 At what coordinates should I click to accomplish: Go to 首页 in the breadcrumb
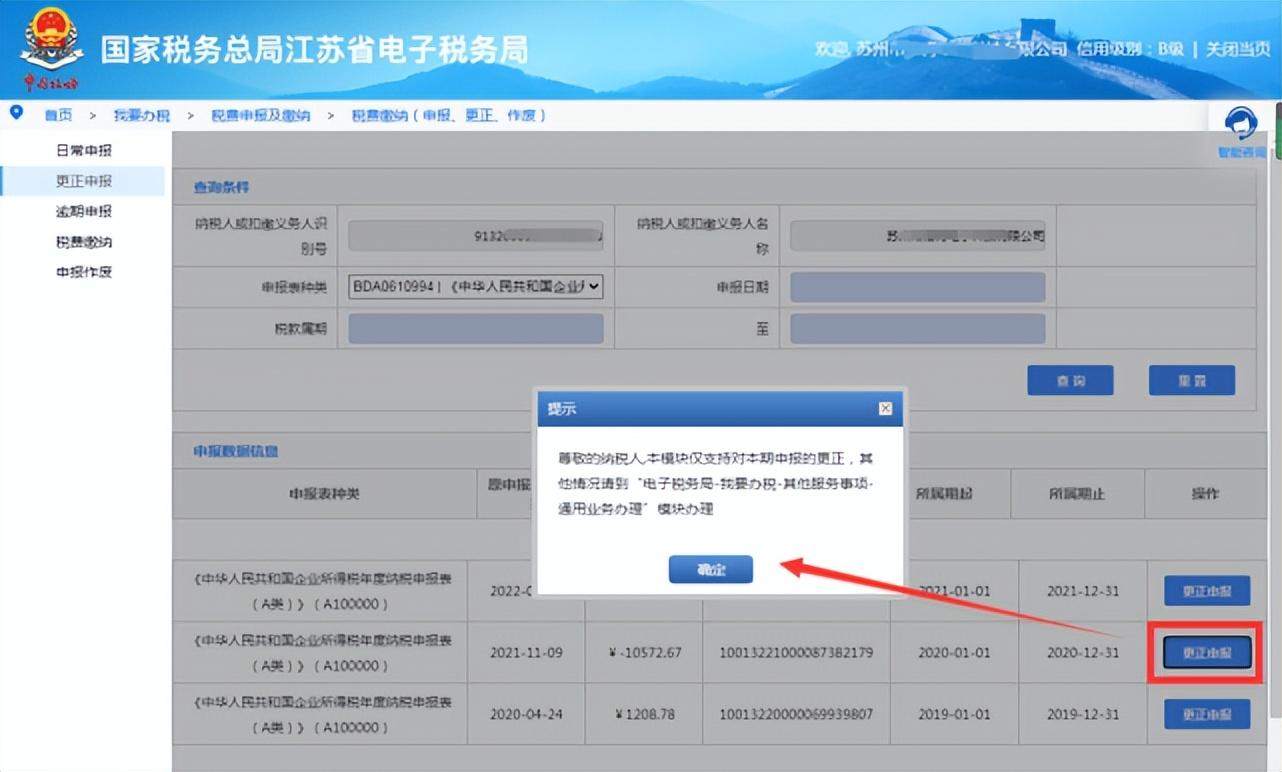[57, 115]
